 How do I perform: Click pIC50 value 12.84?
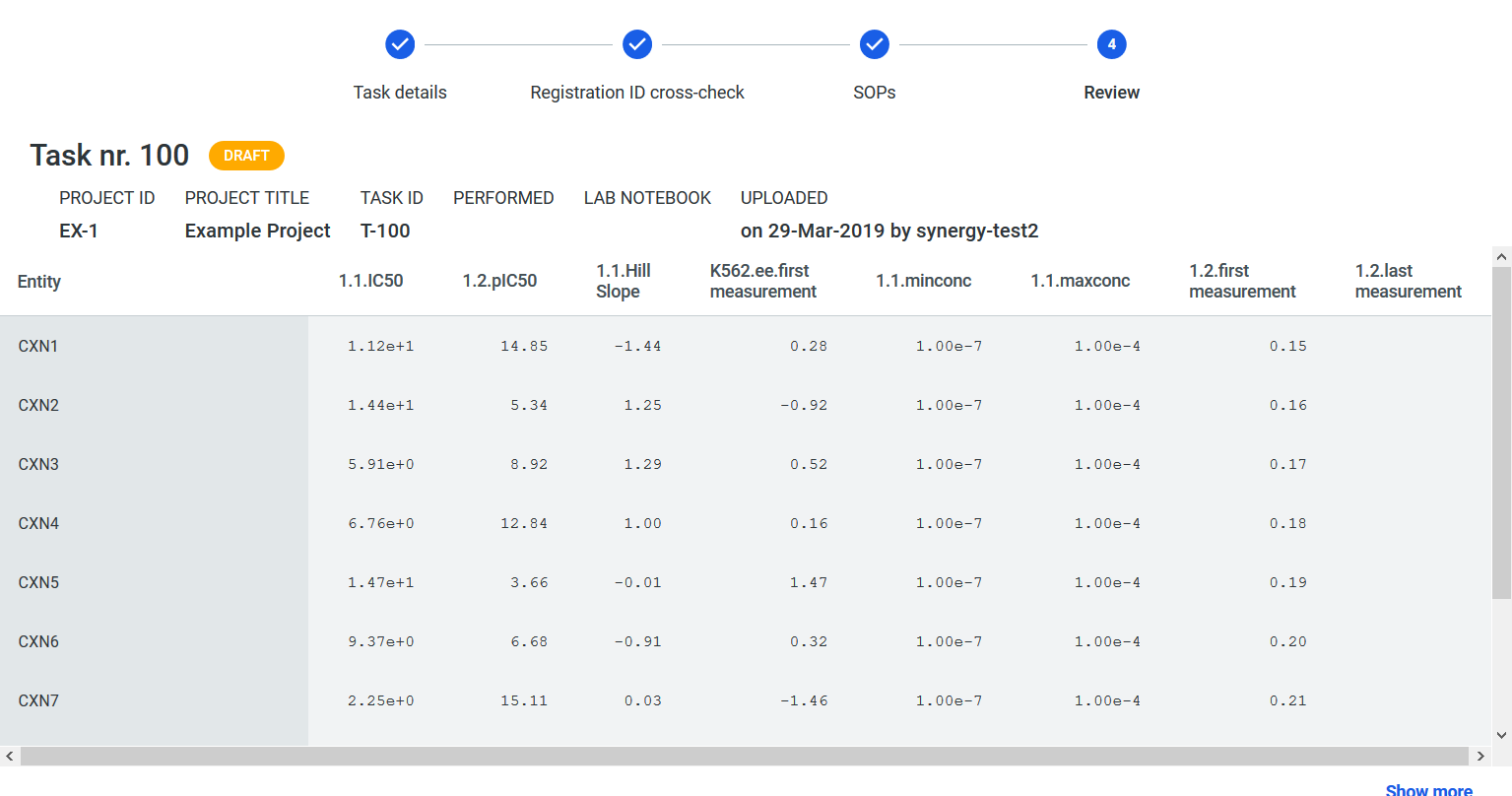pyautogui.click(x=524, y=523)
